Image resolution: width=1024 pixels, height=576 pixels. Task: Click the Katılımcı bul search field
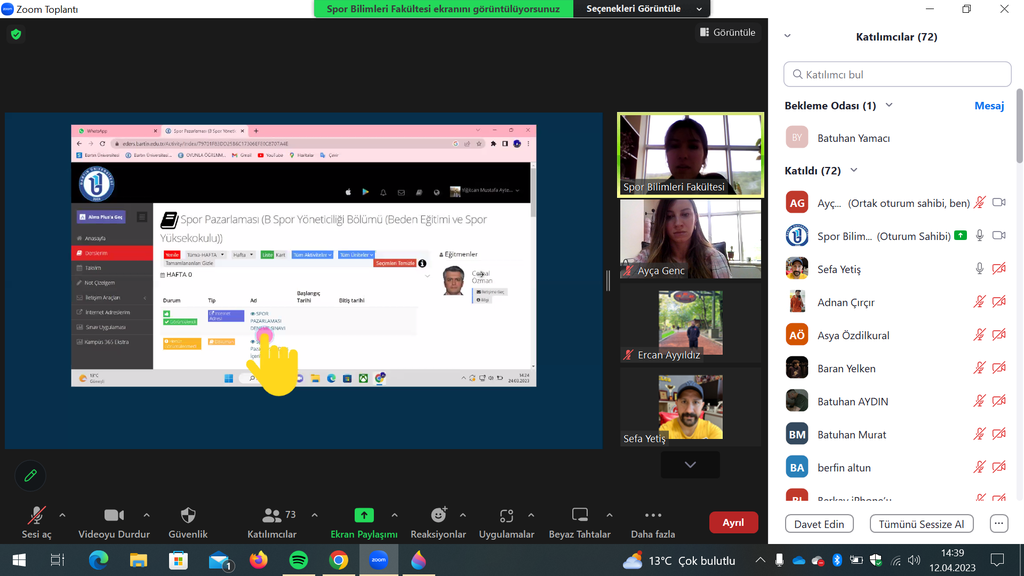897,74
